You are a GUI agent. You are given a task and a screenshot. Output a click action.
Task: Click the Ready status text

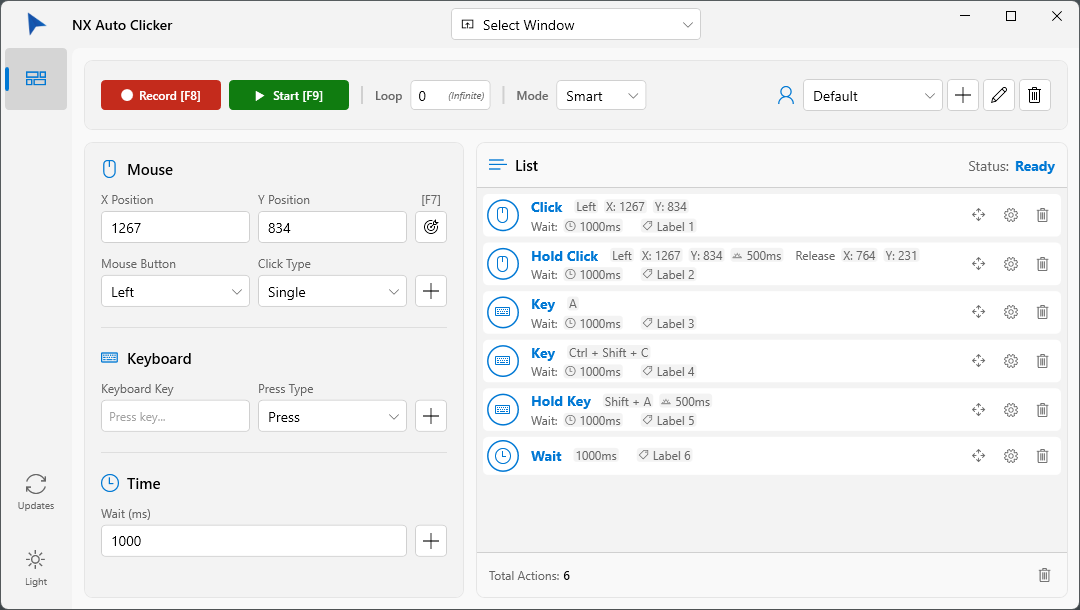click(1035, 166)
